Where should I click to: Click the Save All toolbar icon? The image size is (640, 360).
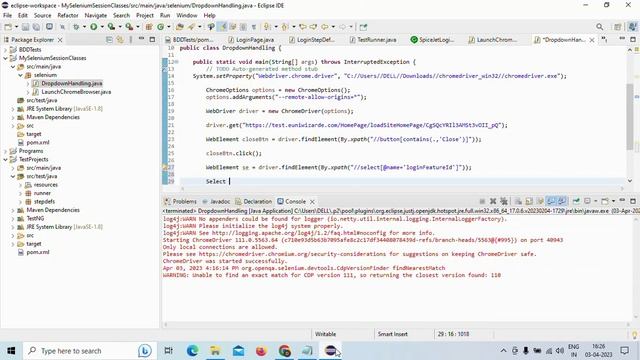coord(36,27)
